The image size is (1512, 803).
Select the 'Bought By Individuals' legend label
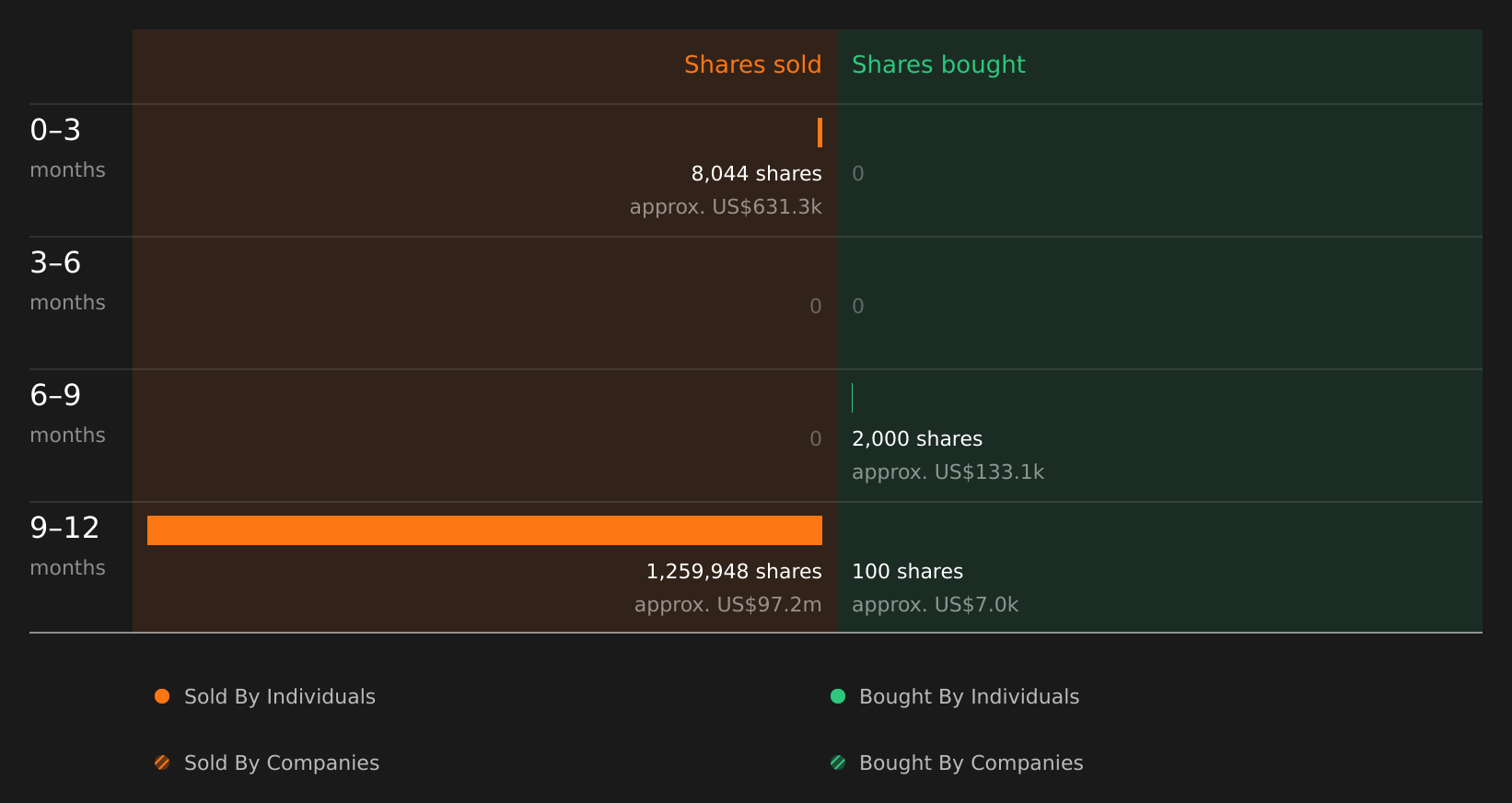pos(970,696)
